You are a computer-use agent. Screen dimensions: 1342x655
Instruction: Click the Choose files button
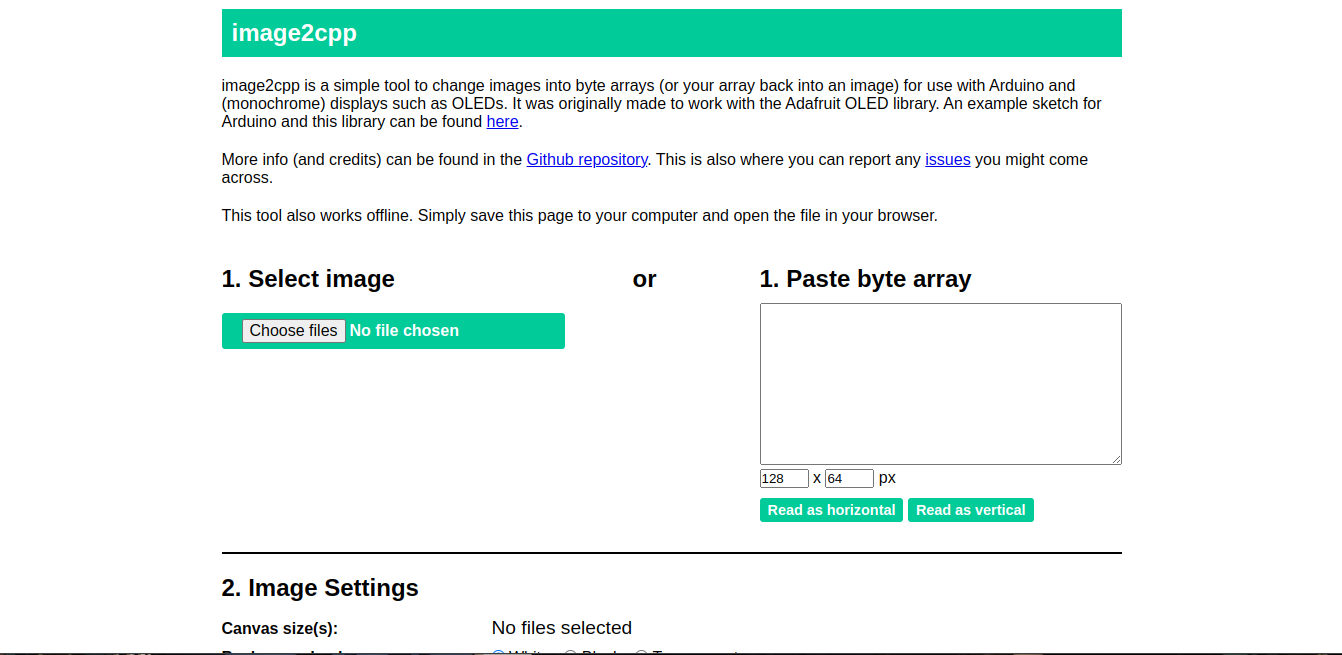point(293,330)
